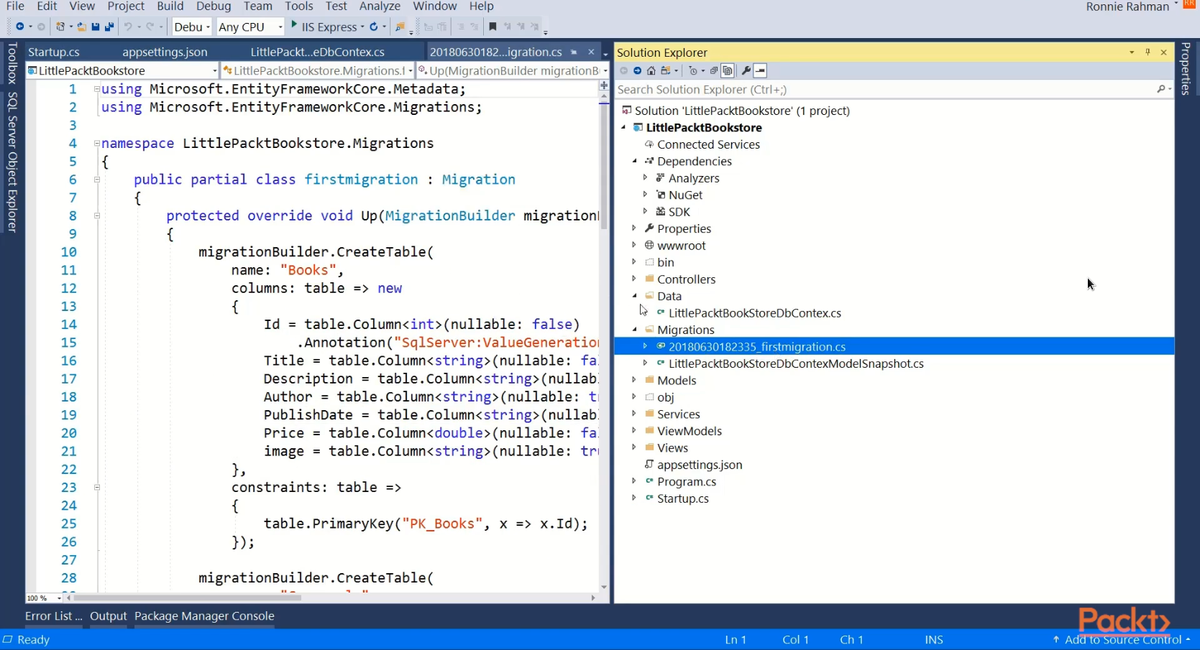Click Solution Explorer Home icon
The height and width of the screenshot is (650, 1200).
click(x=651, y=71)
